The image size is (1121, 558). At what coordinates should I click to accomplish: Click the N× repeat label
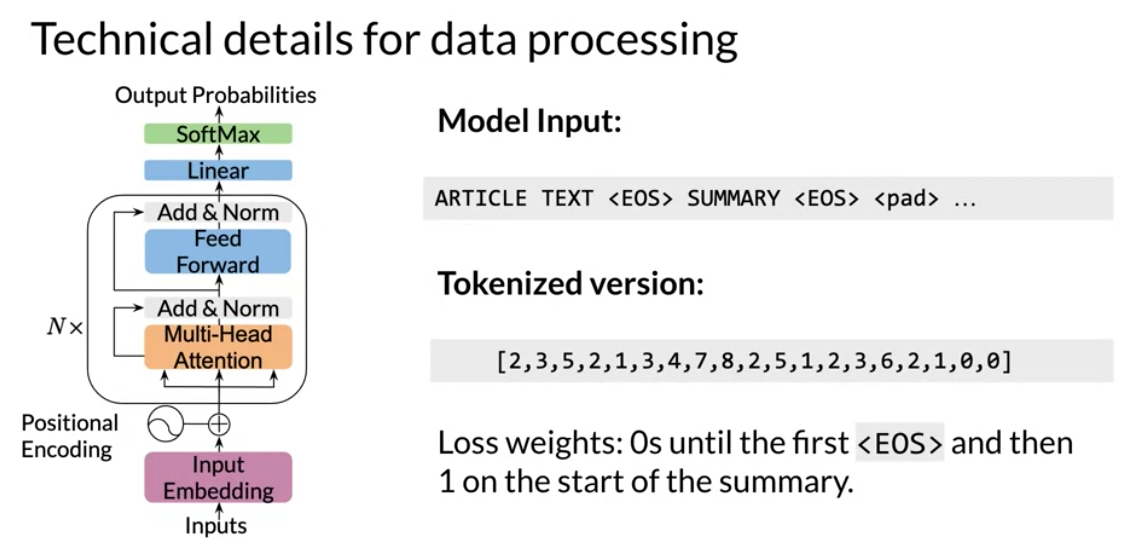point(65,329)
